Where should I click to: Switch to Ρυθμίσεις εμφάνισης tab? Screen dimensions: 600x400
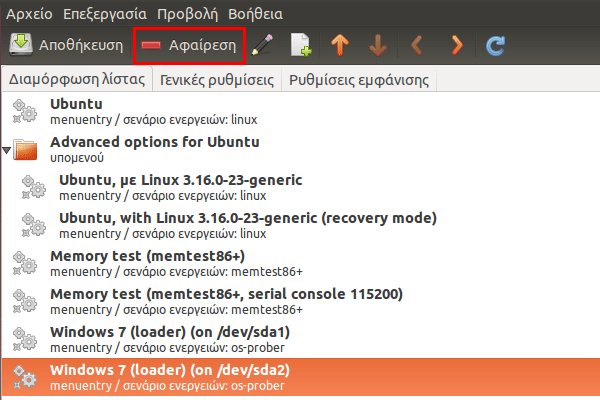(359, 80)
